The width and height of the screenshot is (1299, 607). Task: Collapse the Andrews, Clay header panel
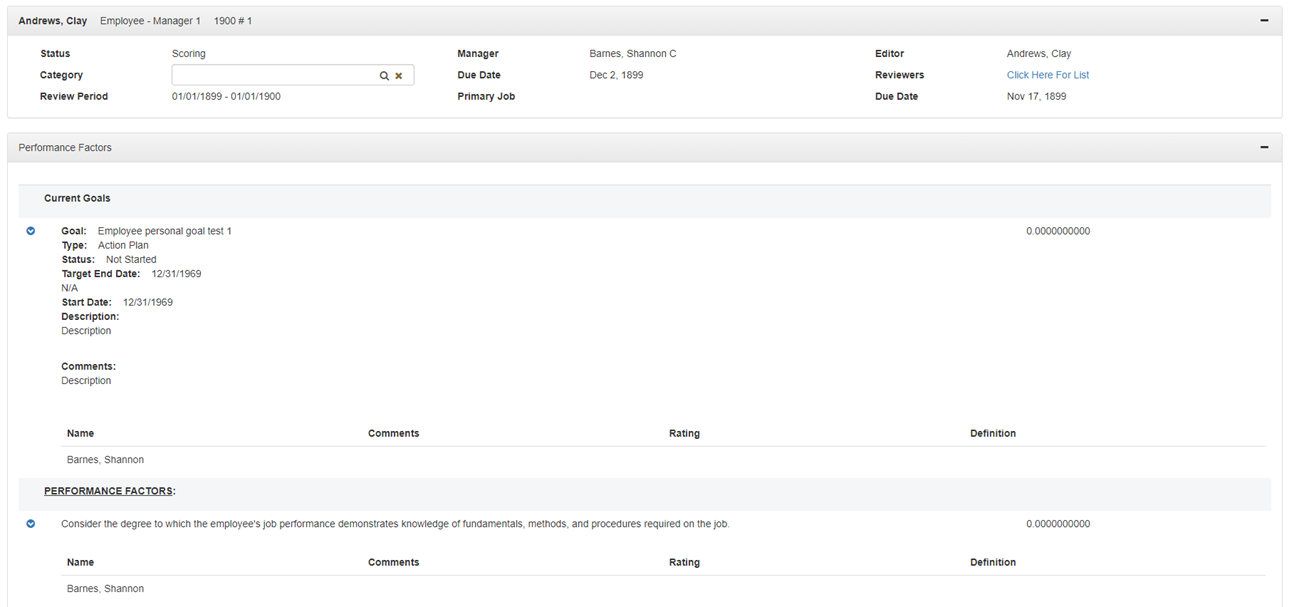tap(1264, 20)
